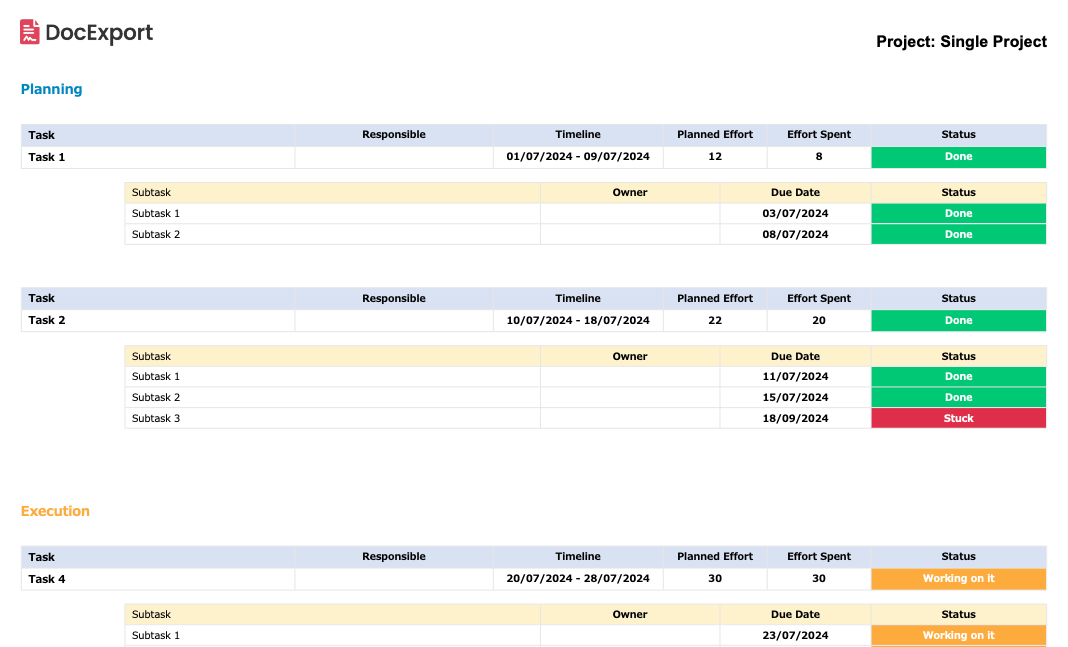This screenshot has height=647, width=1068.
Task: Click the Due Date header under Task 1
Action: click(795, 193)
